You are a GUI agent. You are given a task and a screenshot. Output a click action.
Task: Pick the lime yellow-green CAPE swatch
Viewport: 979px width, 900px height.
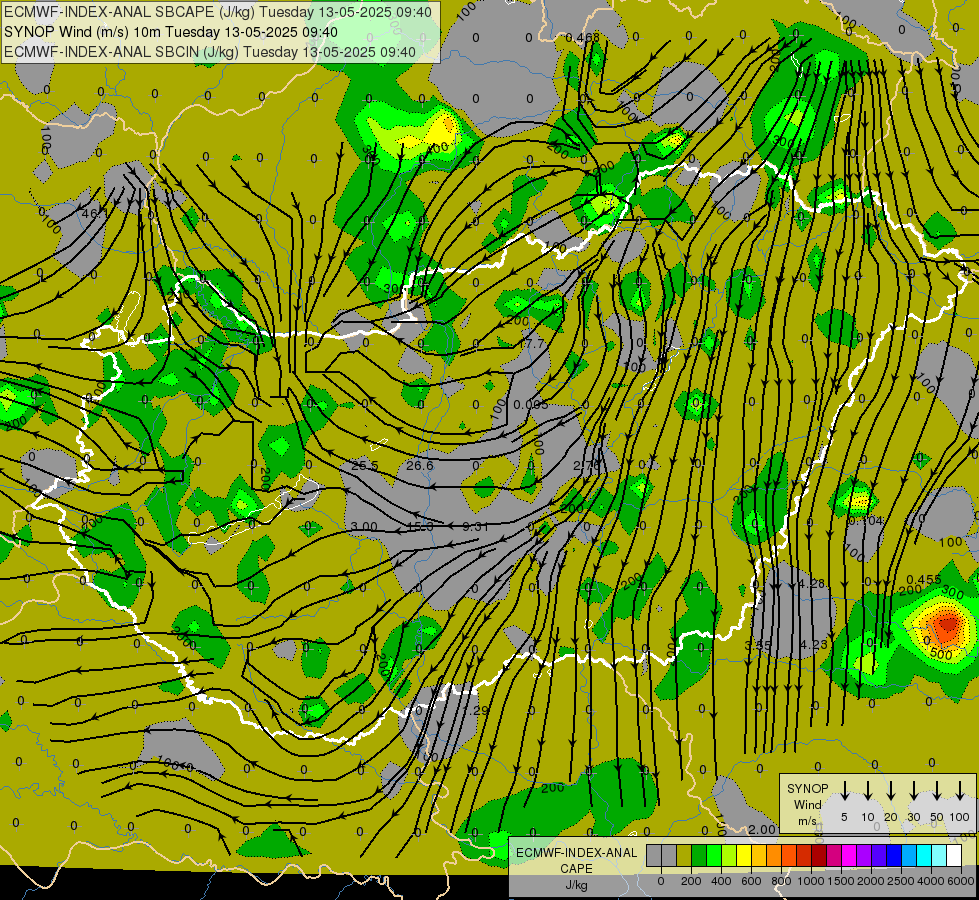point(729,855)
